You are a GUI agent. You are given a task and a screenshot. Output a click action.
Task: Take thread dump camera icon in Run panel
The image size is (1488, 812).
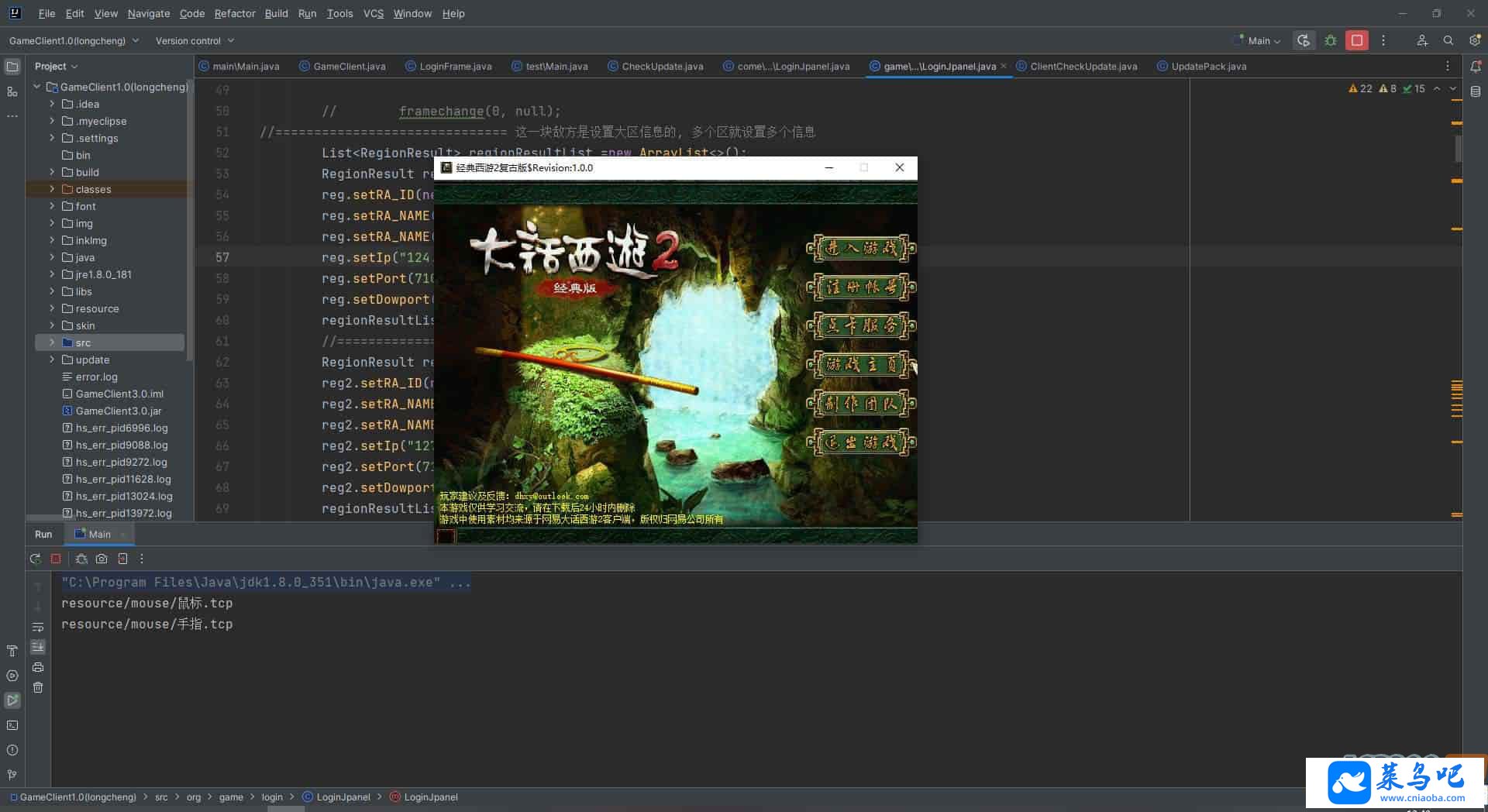coord(102,559)
